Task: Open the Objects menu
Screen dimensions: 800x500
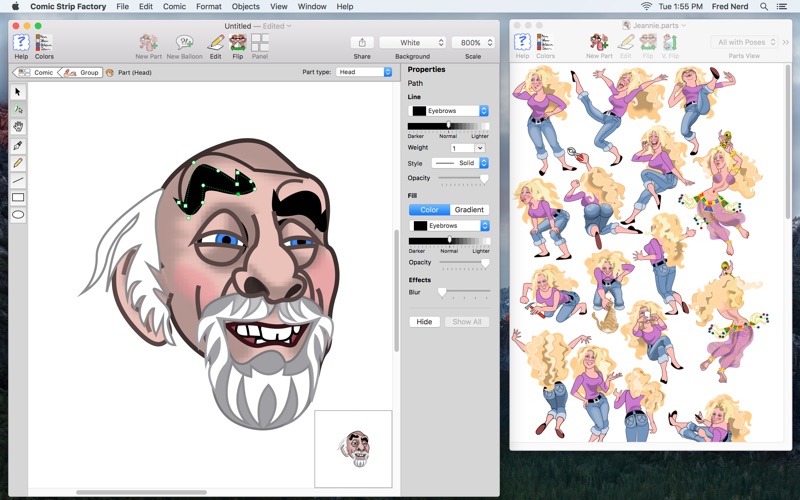Action: point(245,7)
